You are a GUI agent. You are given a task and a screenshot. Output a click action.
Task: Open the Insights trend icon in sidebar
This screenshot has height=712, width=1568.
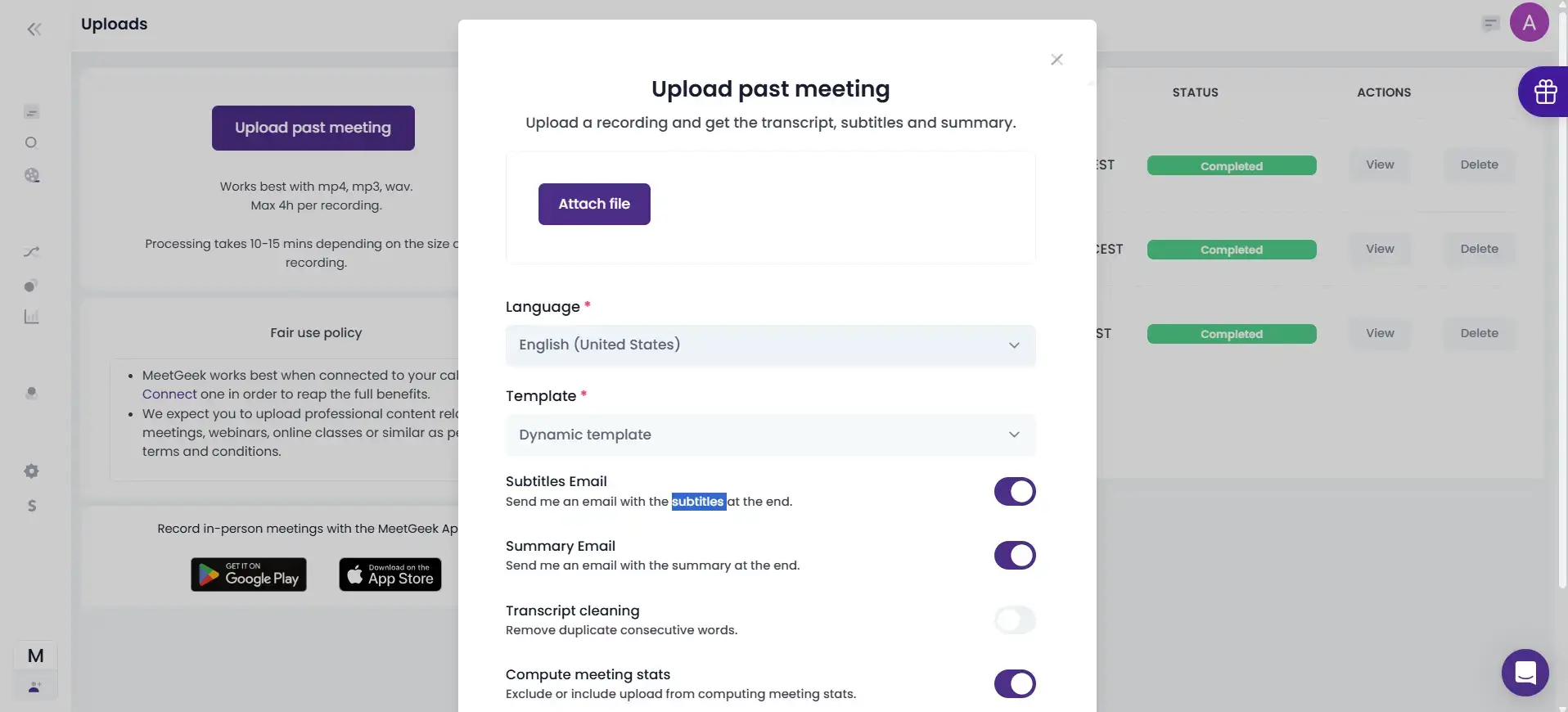(32, 251)
